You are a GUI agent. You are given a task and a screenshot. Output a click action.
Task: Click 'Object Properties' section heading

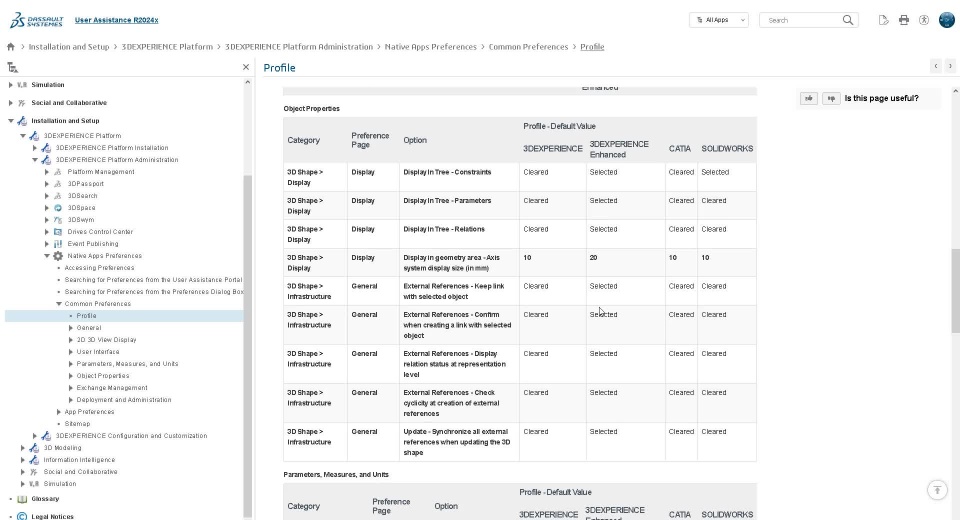(x=311, y=108)
